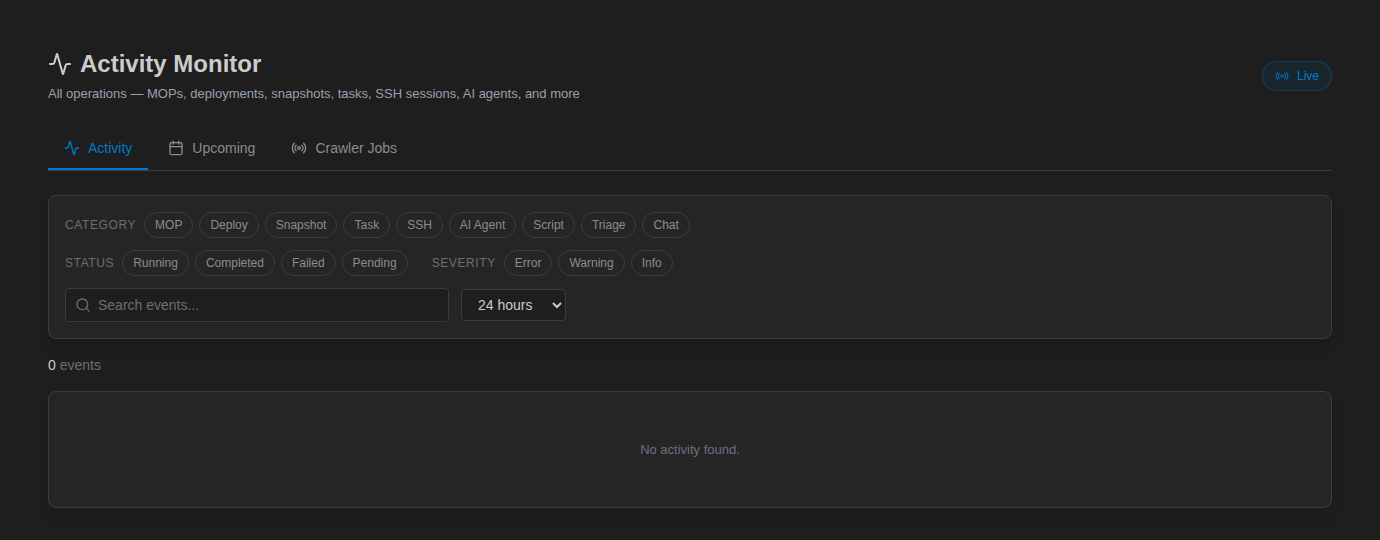The image size is (1380, 540).
Task: Click the CATEGORY filter label
Action: point(100,225)
